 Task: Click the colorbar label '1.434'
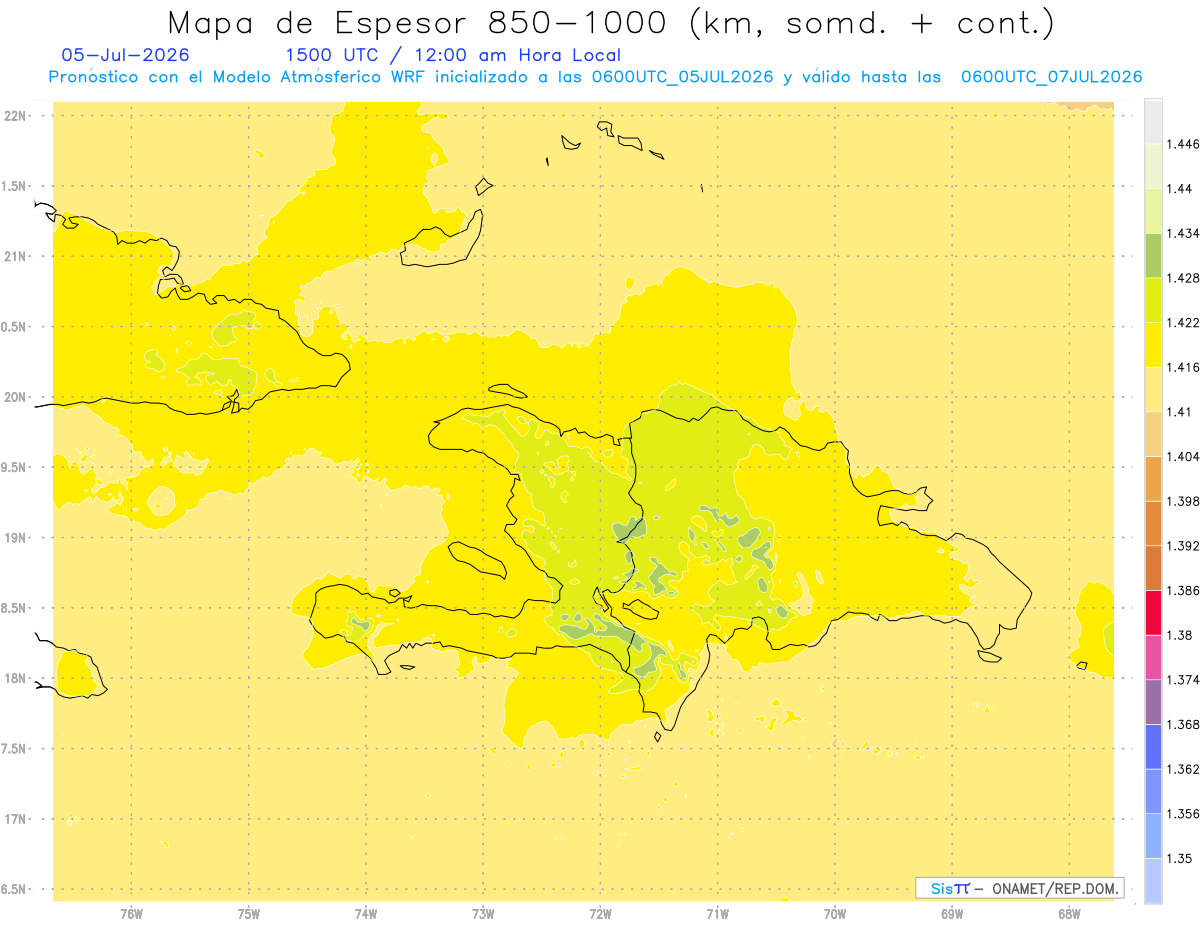click(x=1182, y=233)
